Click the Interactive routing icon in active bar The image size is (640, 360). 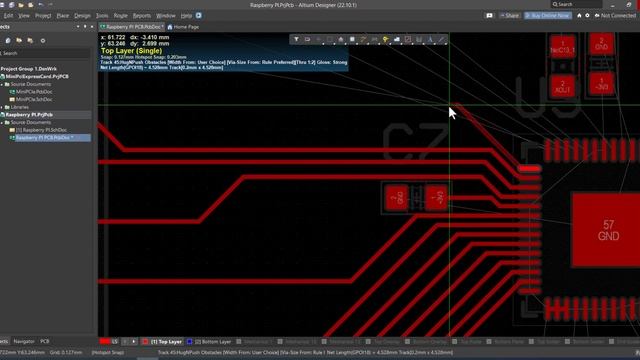pyautogui.click(x=363, y=39)
